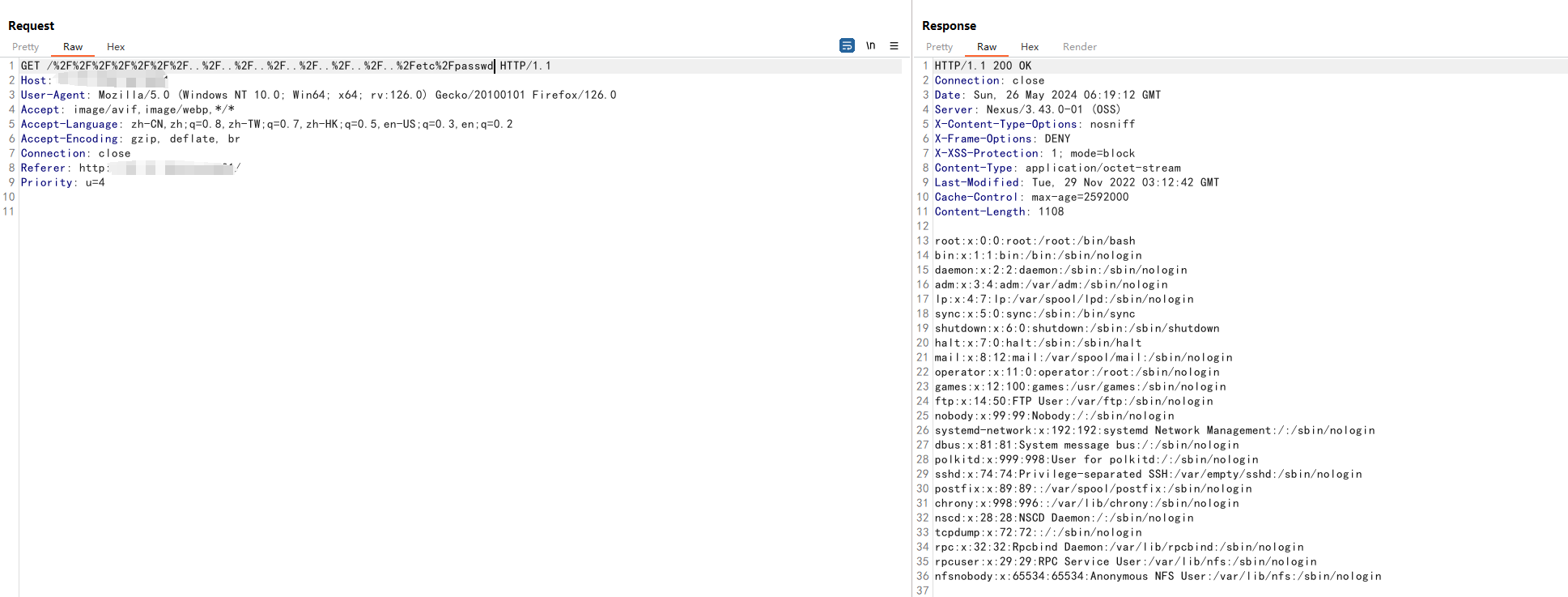The image size is (1568, 597).
Task: Click the Response panel title
Action: tap(949, 26)
